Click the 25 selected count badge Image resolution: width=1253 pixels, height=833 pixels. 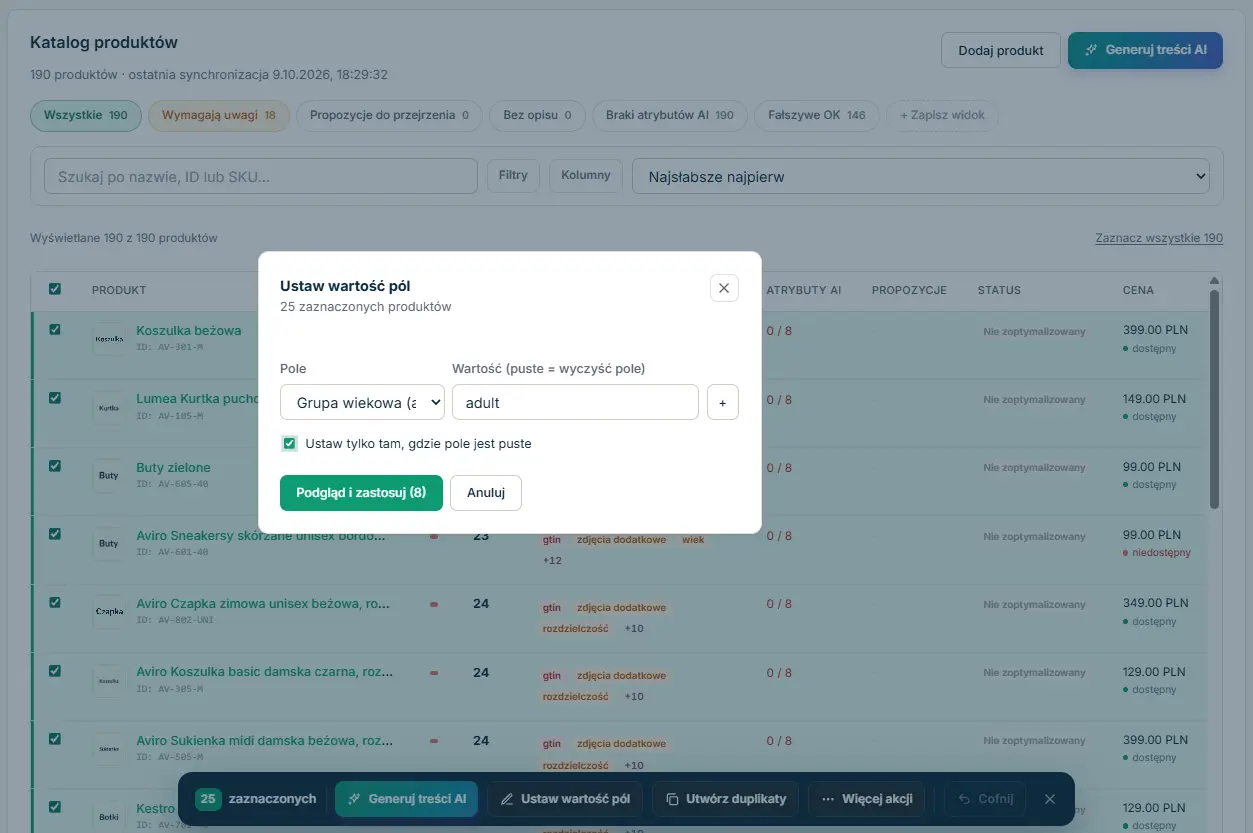(x=208, y=799)
